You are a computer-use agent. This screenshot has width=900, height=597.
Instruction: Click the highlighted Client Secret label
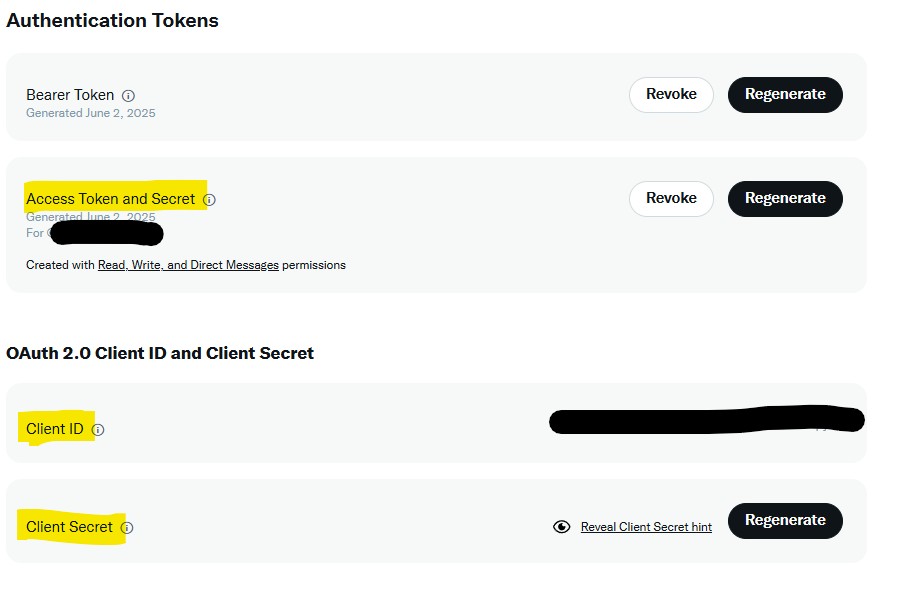click(x=69, y=527)
